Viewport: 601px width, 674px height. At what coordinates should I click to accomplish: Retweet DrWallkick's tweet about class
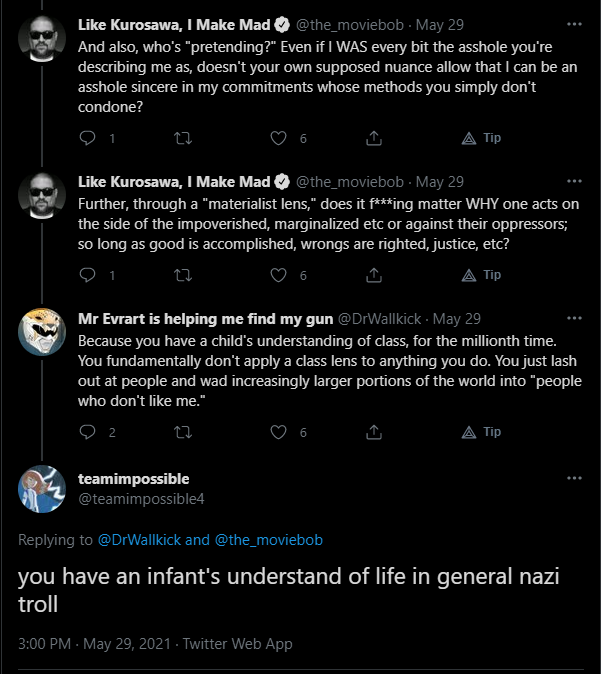click(x=182, y=432)
